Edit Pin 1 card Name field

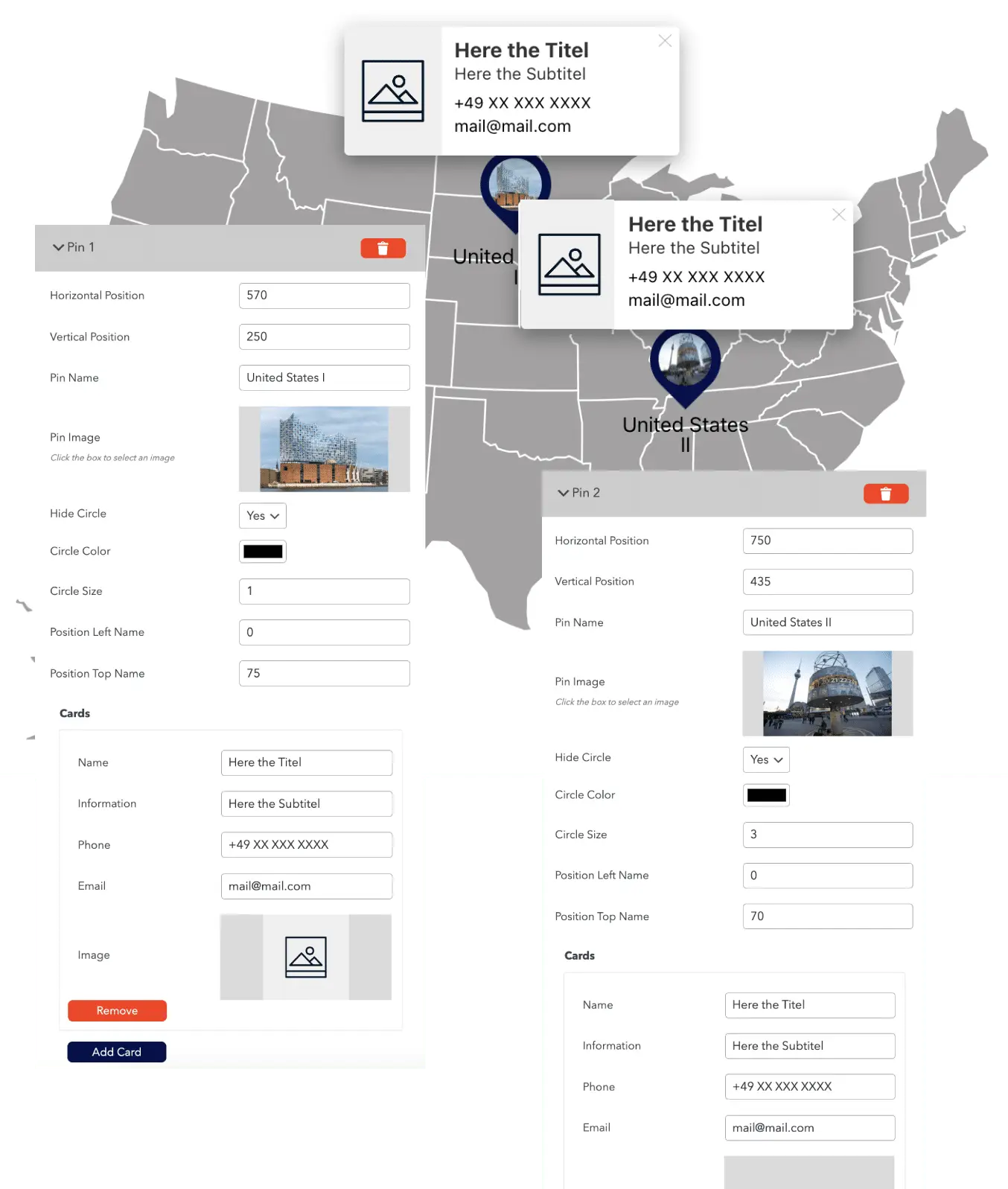point(307,762)
